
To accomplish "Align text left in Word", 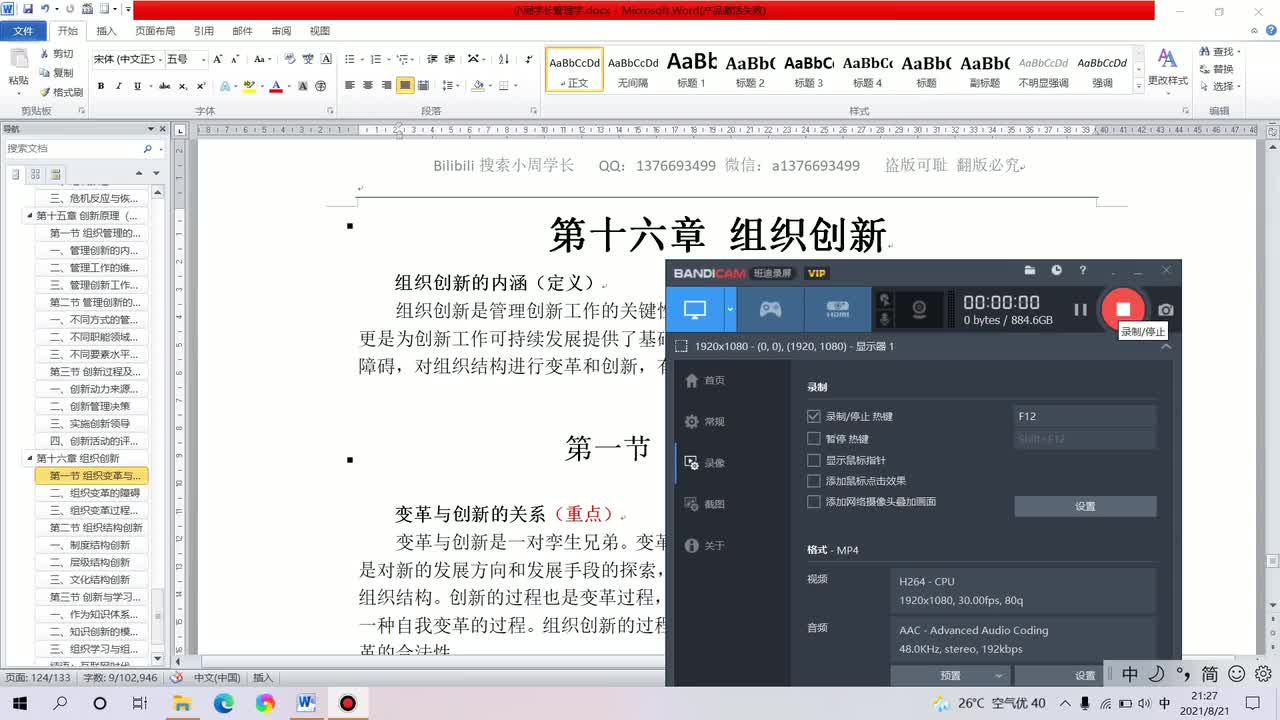I will point(350,86).
